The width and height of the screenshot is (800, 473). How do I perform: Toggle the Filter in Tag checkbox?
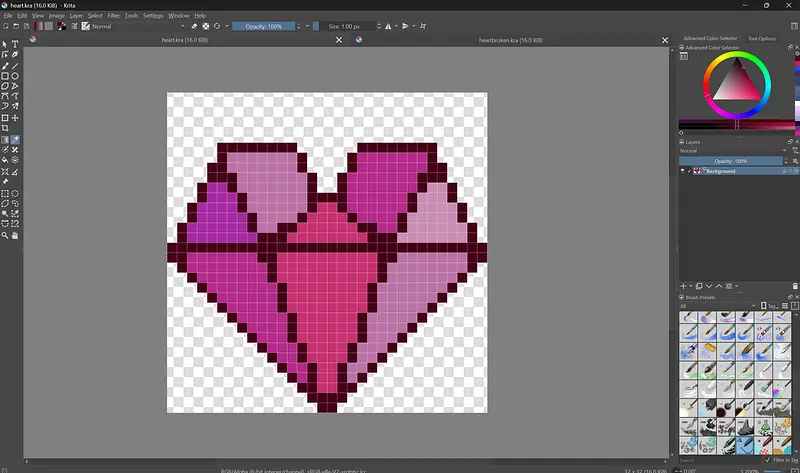767,459
